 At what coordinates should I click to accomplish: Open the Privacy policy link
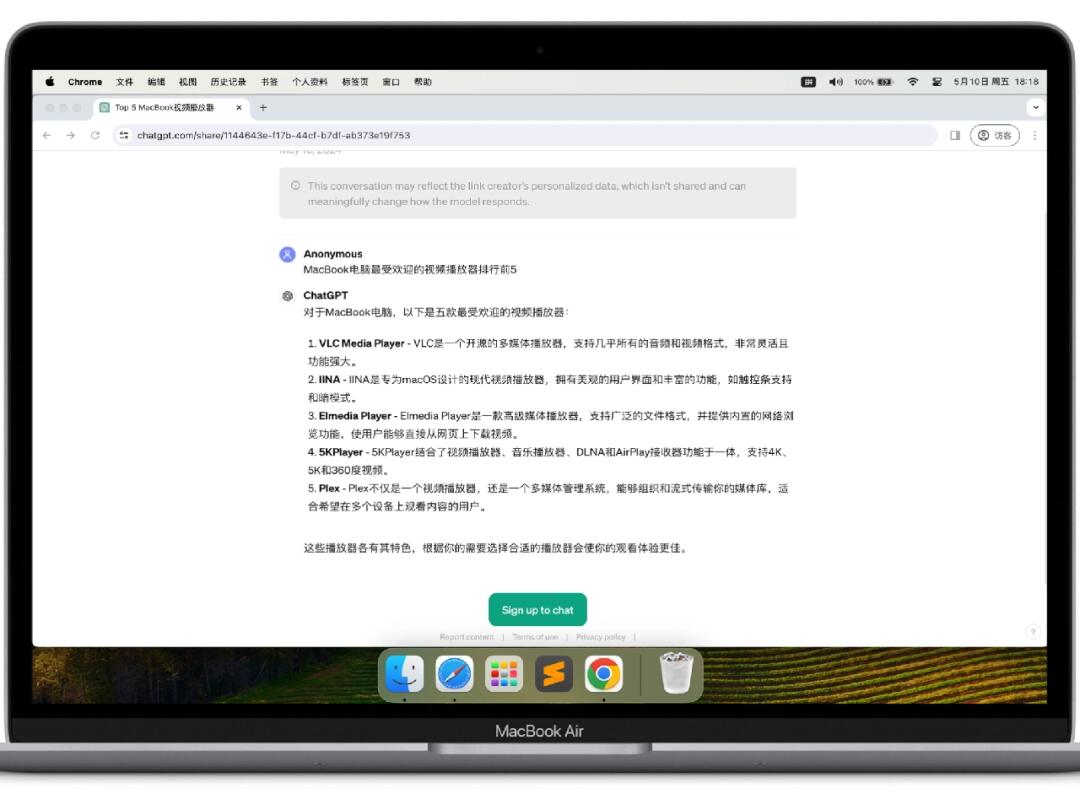(x=601, y=637)
